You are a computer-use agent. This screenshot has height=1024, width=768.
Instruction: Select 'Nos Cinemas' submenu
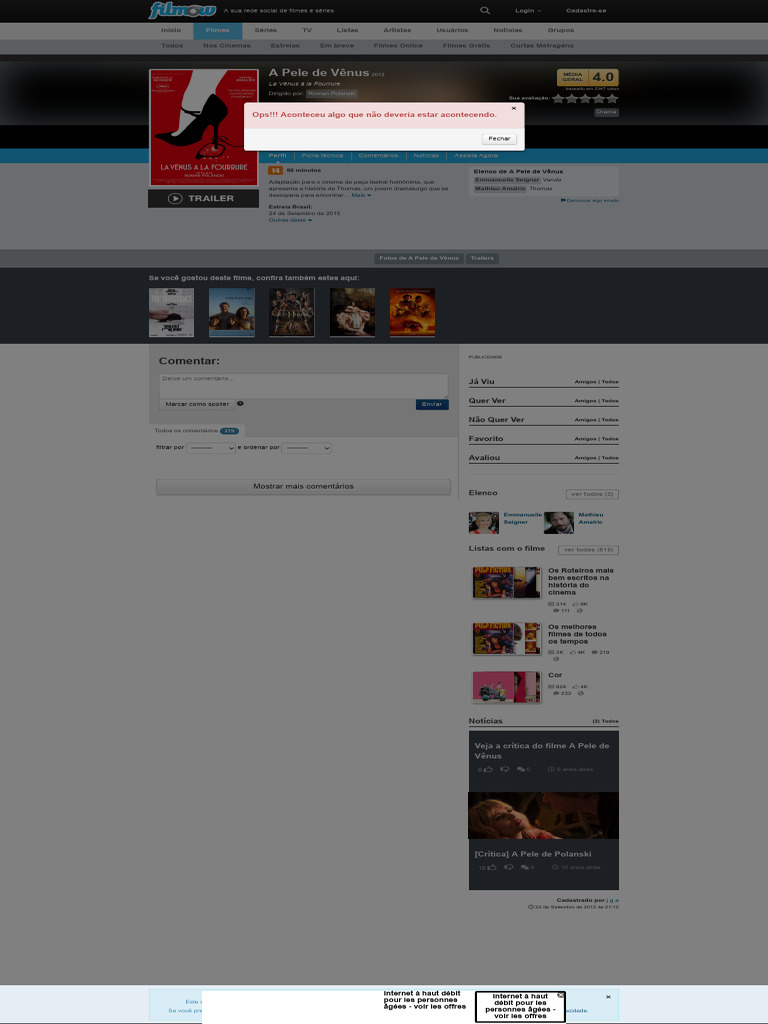(x=227, y=46)
